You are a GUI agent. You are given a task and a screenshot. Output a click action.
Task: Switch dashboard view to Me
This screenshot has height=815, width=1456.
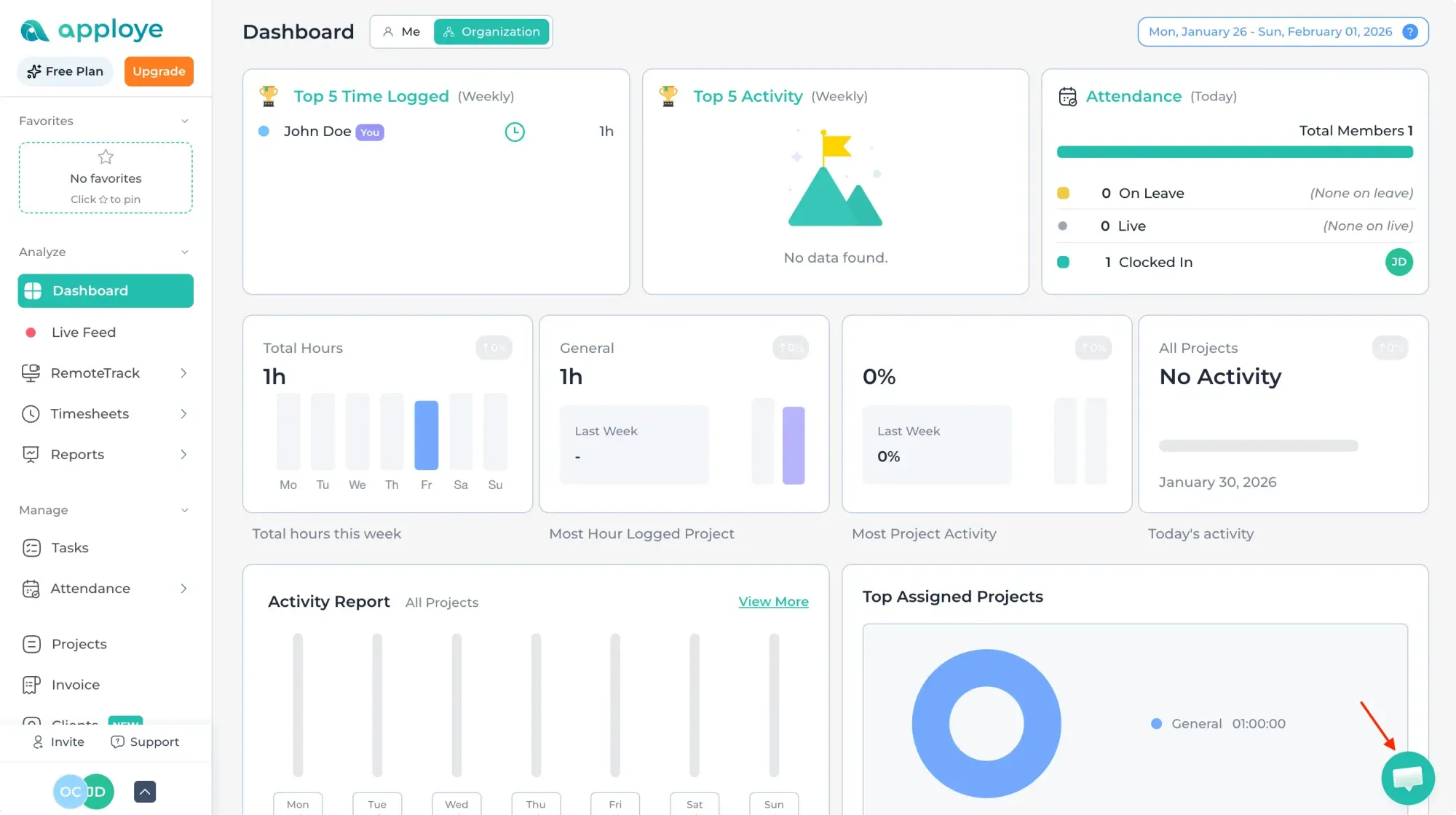pyautogui.click(x=402, y=32)
